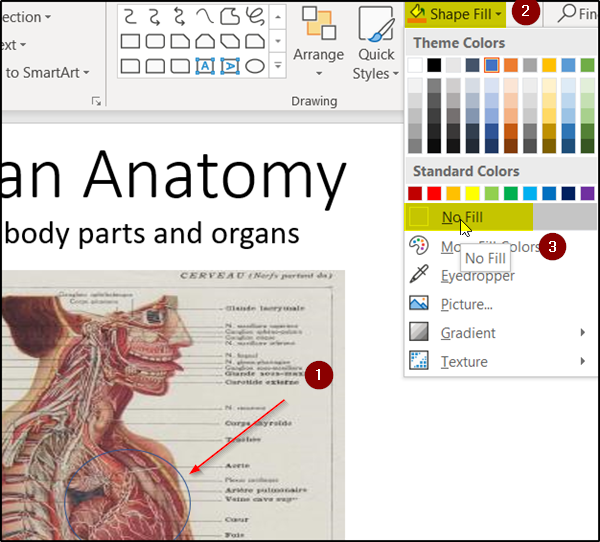Pick dark red standard color
The width and height of the screenshot is (600, 542).
pos(415,193)
